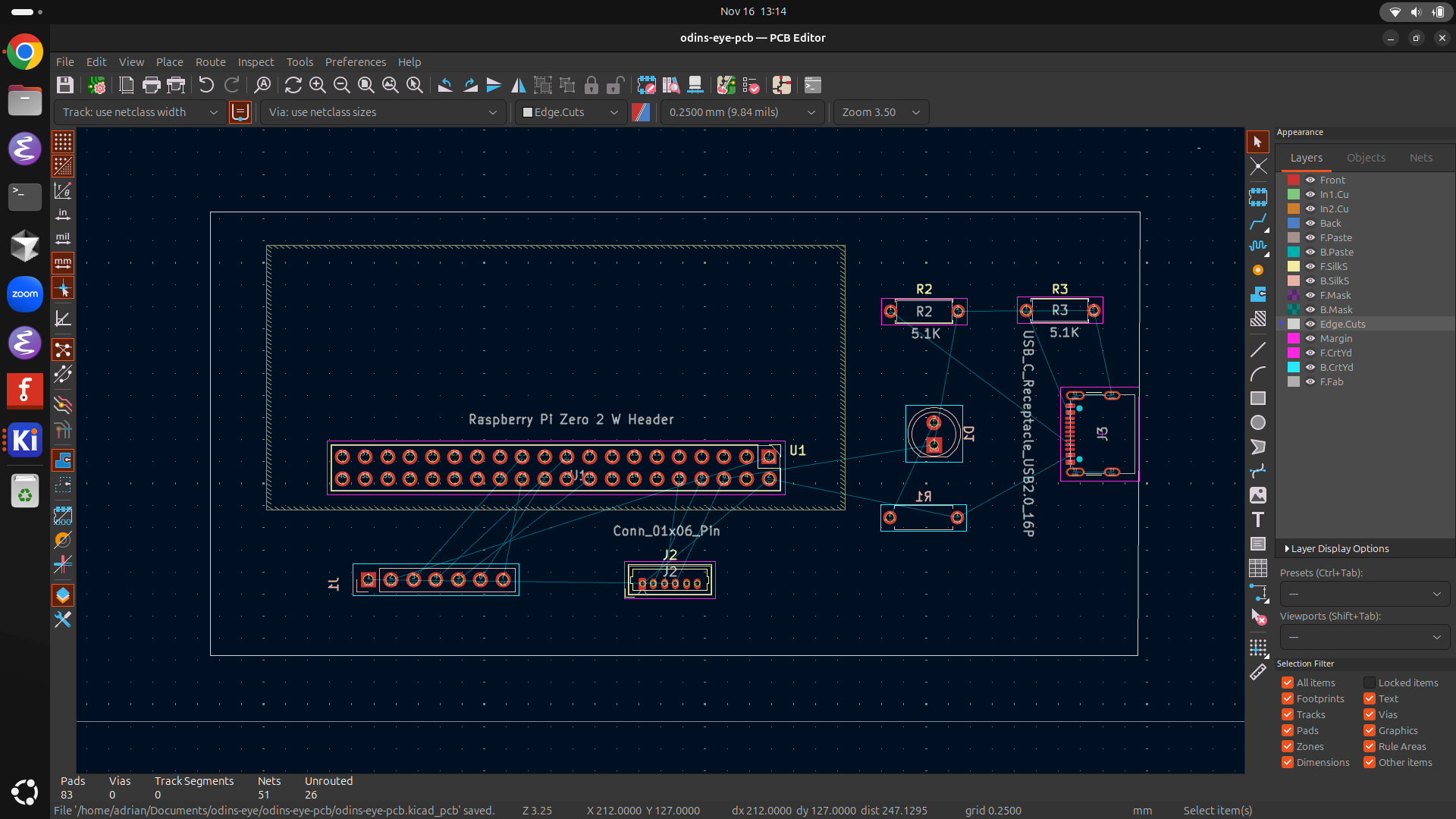Switch to the Nets tab
Screen dimensions: 1456x819
[1420, 158]
